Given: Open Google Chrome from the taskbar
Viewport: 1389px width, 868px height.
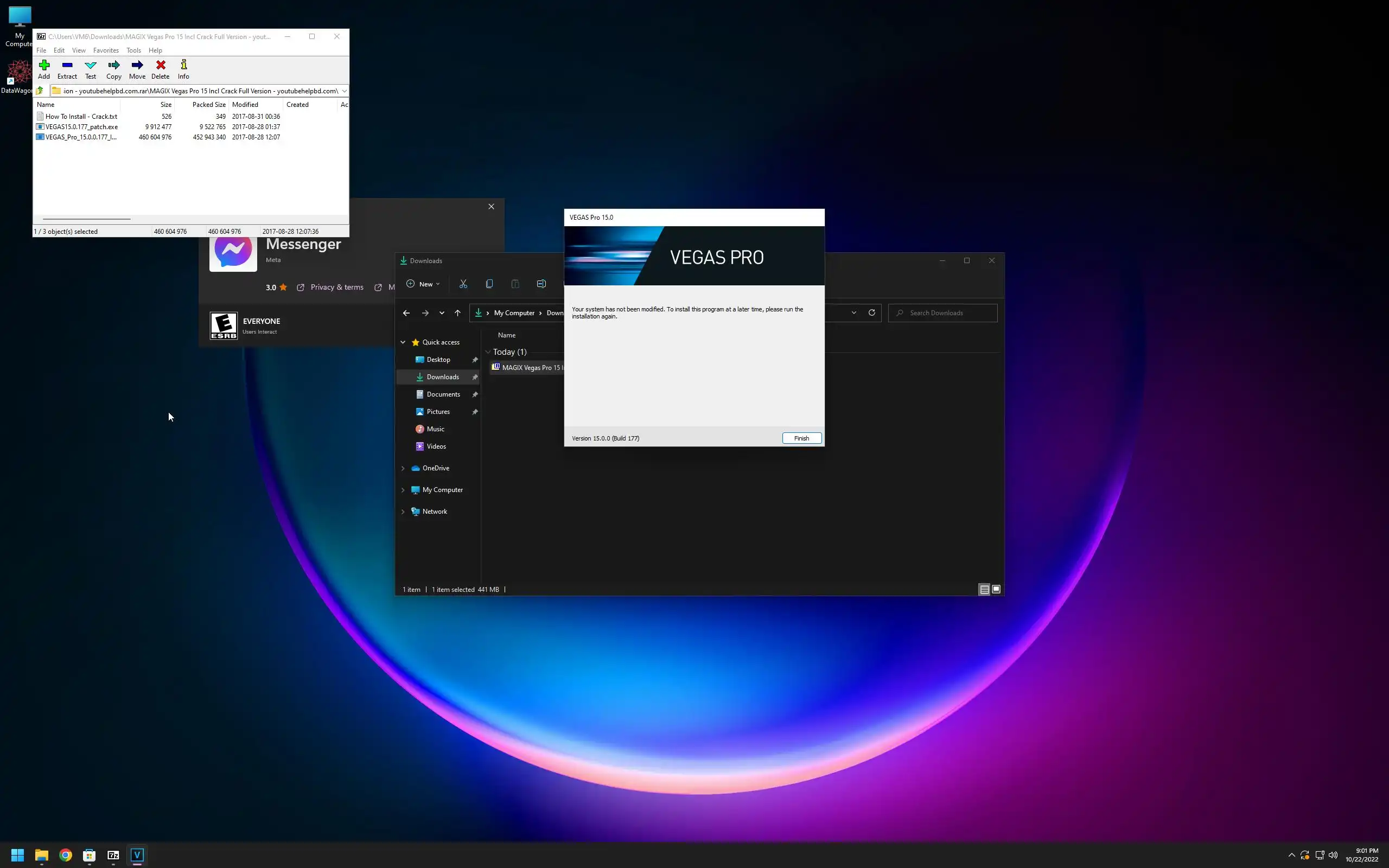Looking at the screenshot, I should [x=66, y=855].
